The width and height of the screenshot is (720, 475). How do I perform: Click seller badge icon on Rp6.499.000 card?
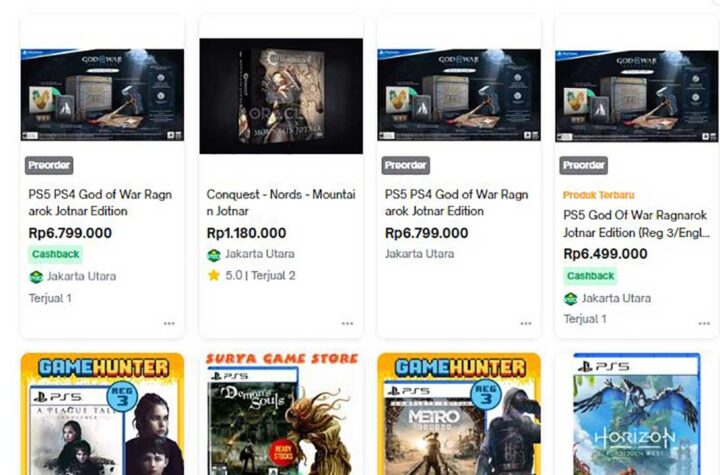[x=570, y=299]
